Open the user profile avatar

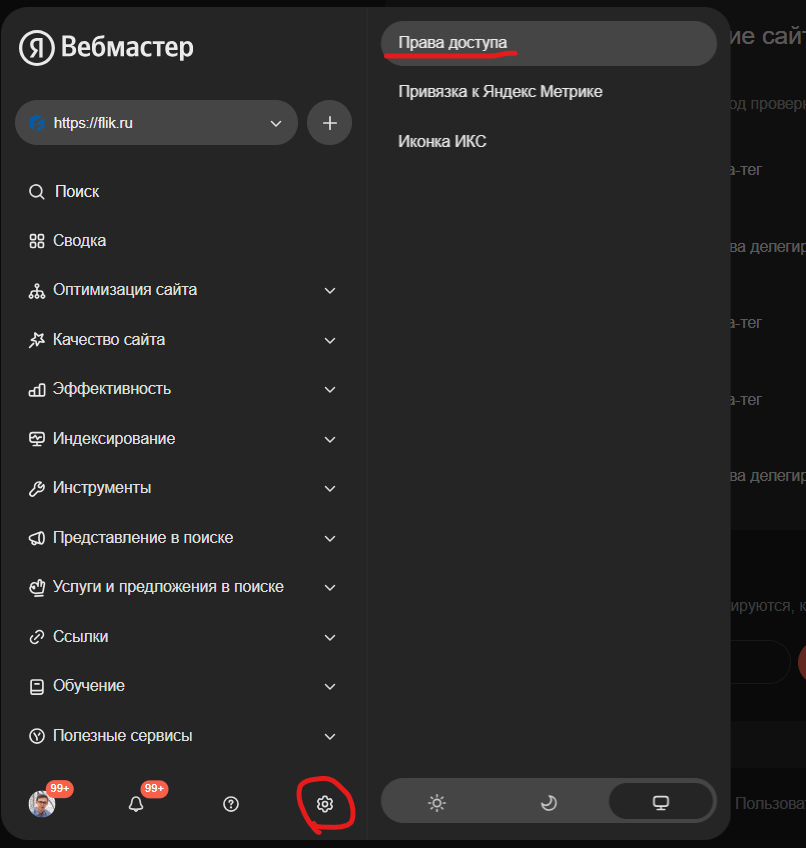[x=42, y=804]
